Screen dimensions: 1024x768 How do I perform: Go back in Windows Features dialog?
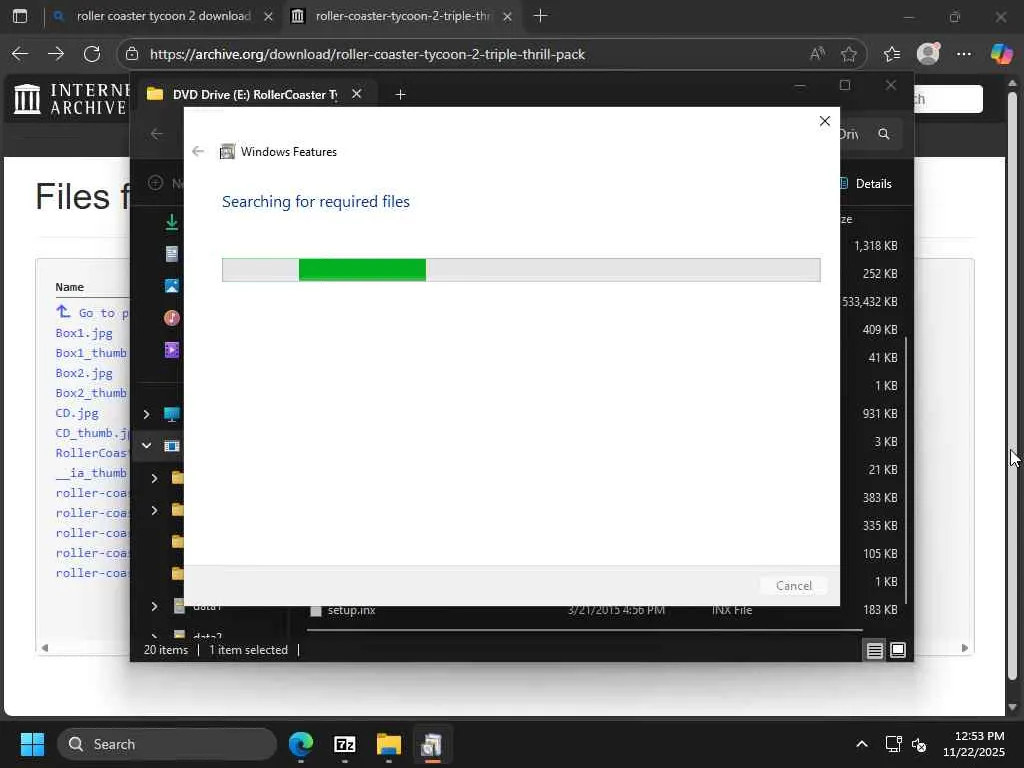(x=198, y=152)
